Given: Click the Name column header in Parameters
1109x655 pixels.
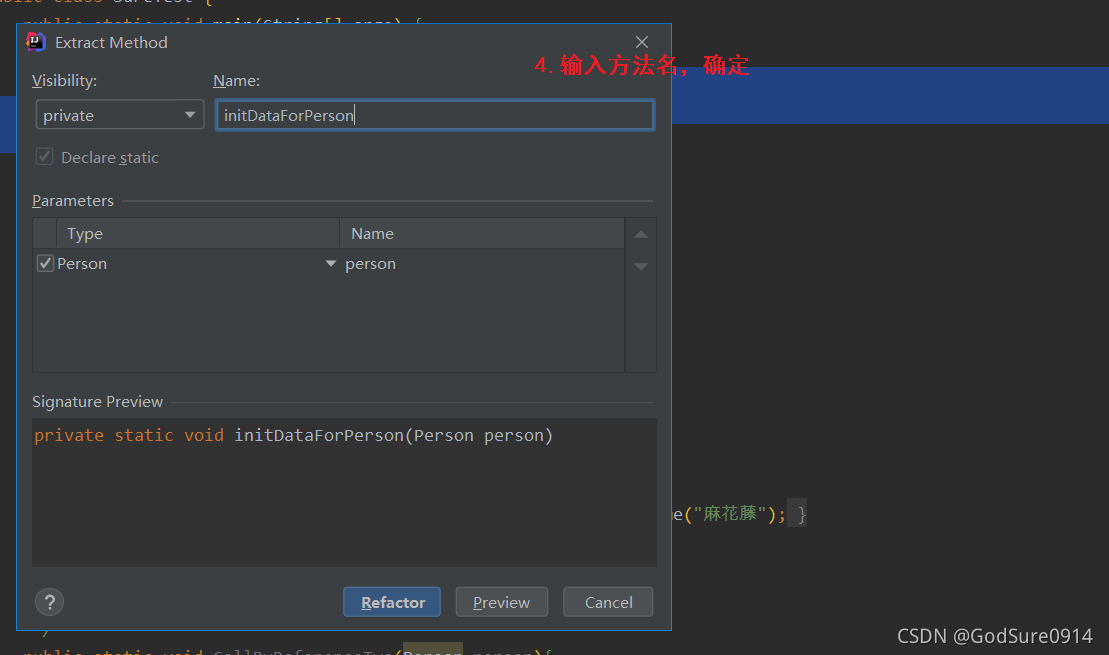Looking at the screenshot, I should [482, 233].
